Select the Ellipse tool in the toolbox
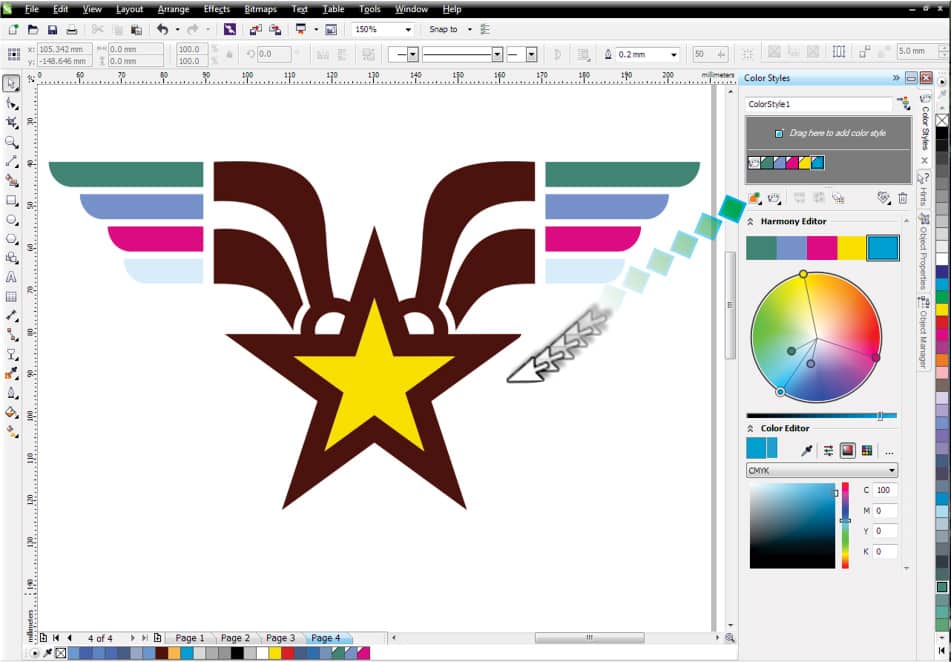 coord(12,220)
